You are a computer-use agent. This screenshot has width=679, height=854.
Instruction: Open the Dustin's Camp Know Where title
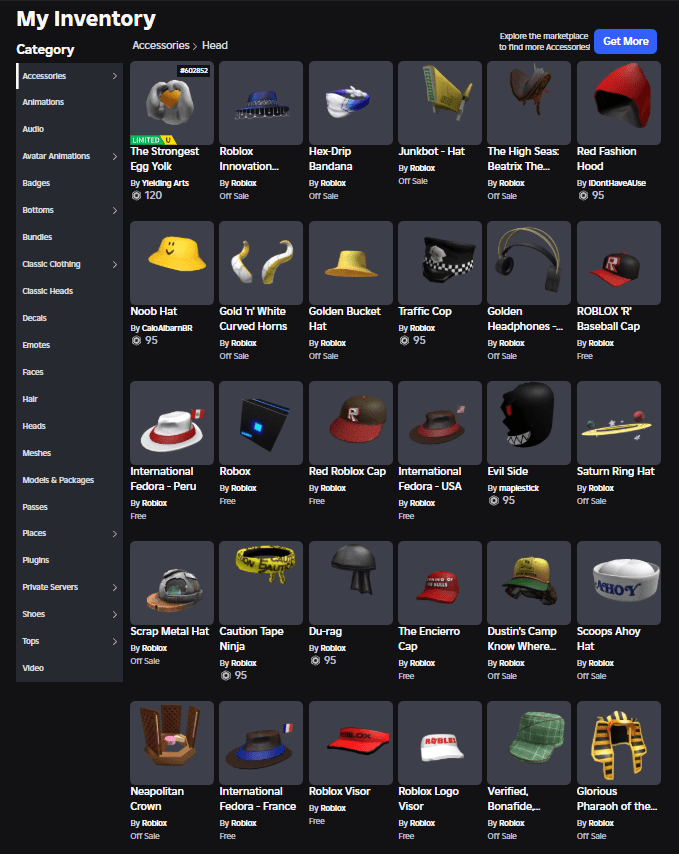pyautogui.click(x=522, y=639)
